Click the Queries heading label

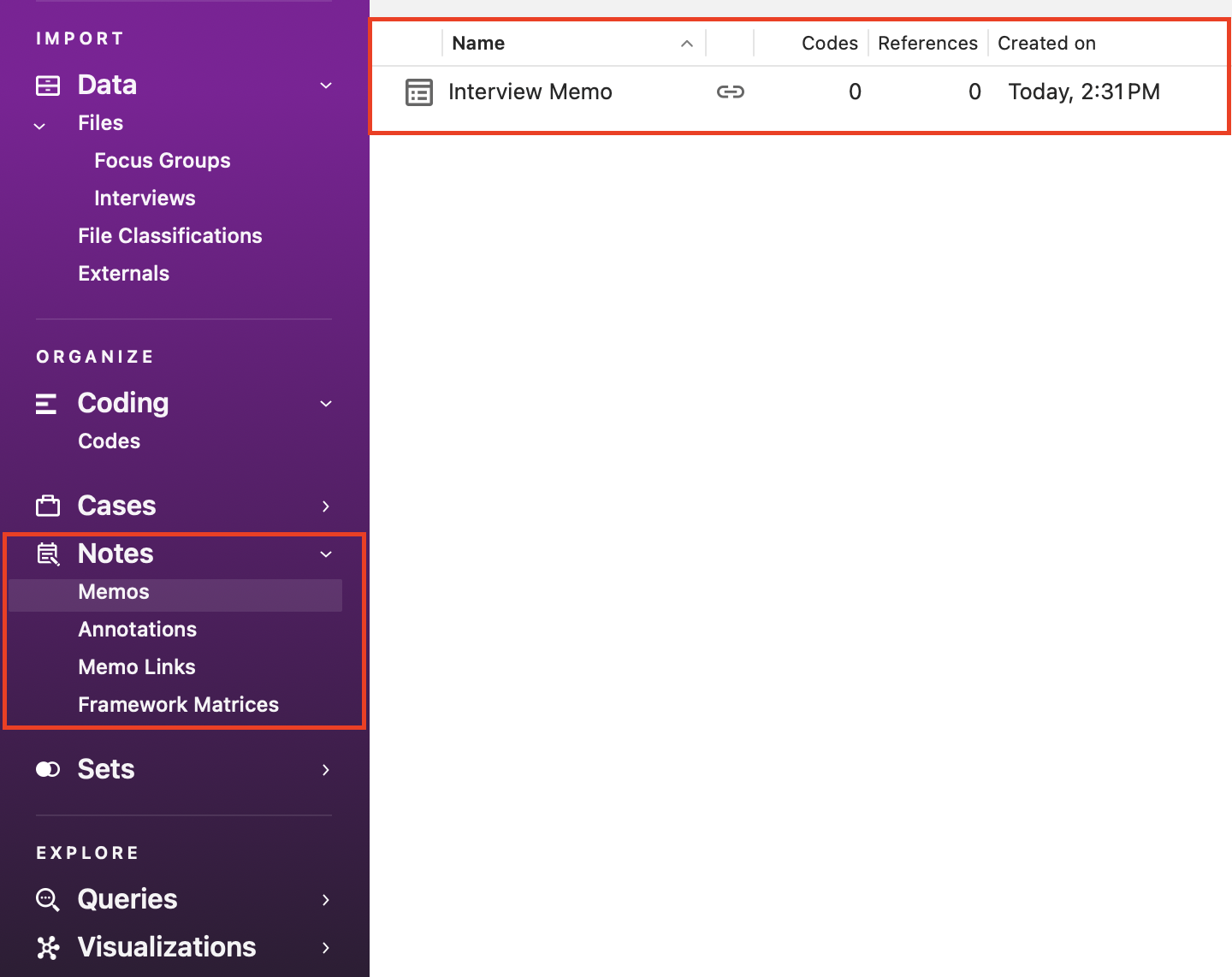(127, 899)
